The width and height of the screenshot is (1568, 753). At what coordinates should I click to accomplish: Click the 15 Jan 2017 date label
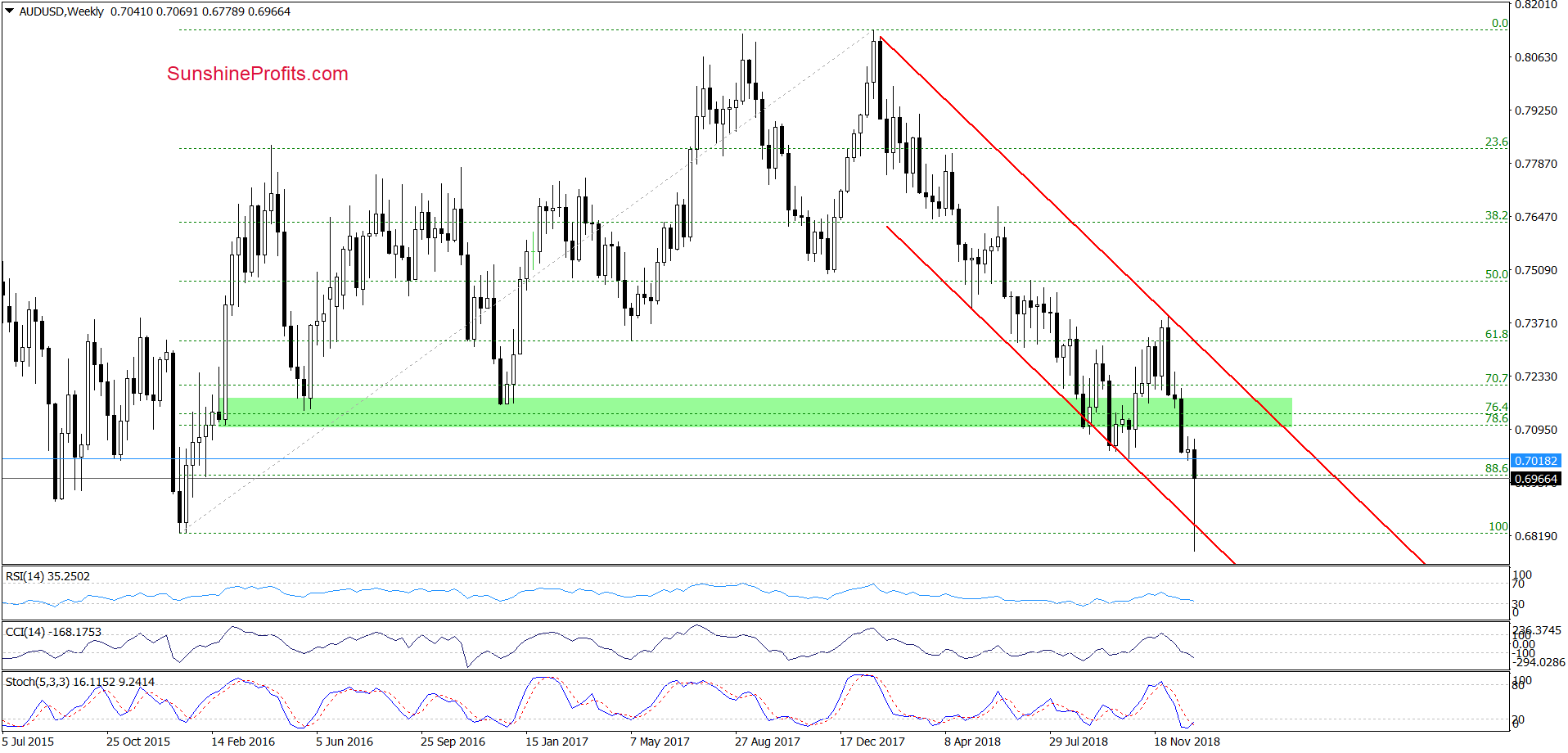556,742
